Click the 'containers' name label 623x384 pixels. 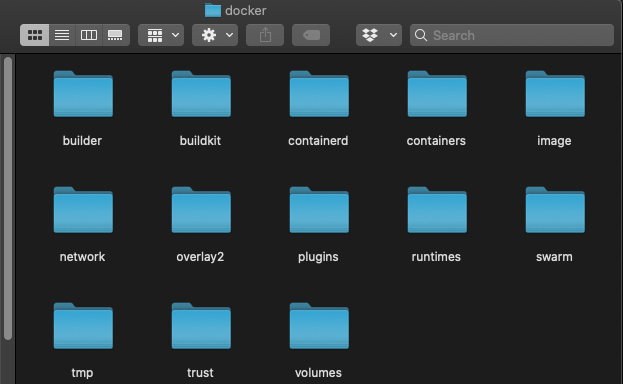tap(436, 141)
